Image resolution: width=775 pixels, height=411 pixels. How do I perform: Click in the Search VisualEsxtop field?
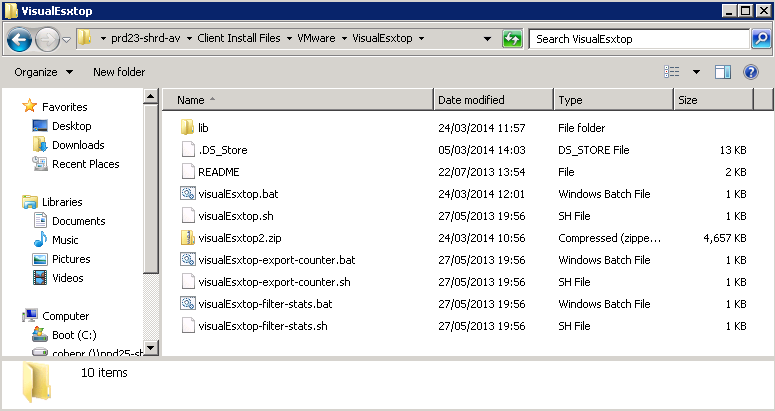coord(639,39)
